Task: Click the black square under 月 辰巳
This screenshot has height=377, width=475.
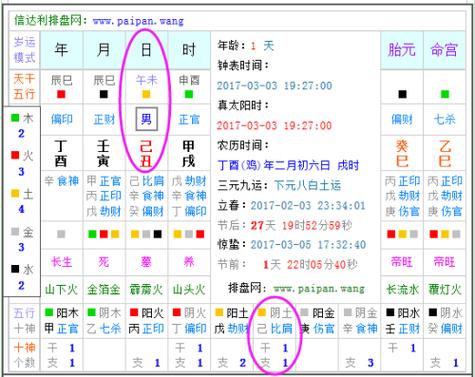Action: 104,94
